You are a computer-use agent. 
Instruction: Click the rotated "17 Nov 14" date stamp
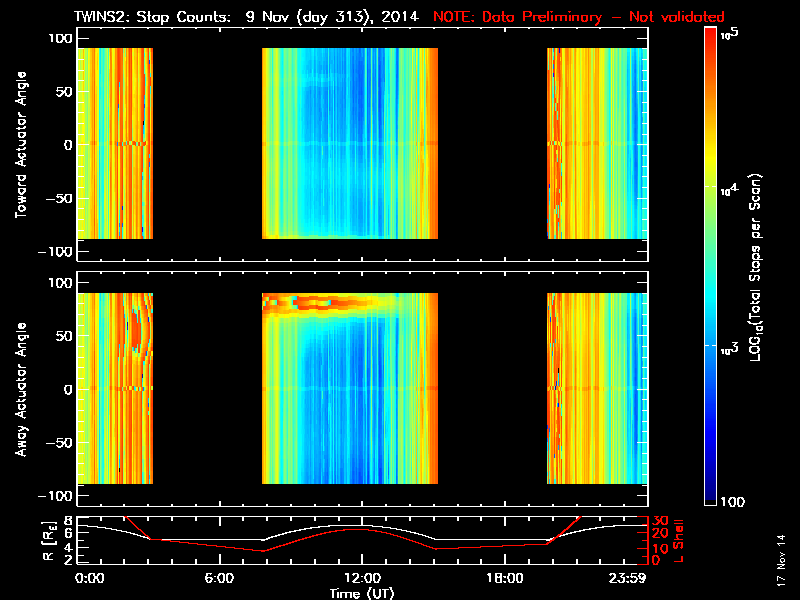click(782, 560)
